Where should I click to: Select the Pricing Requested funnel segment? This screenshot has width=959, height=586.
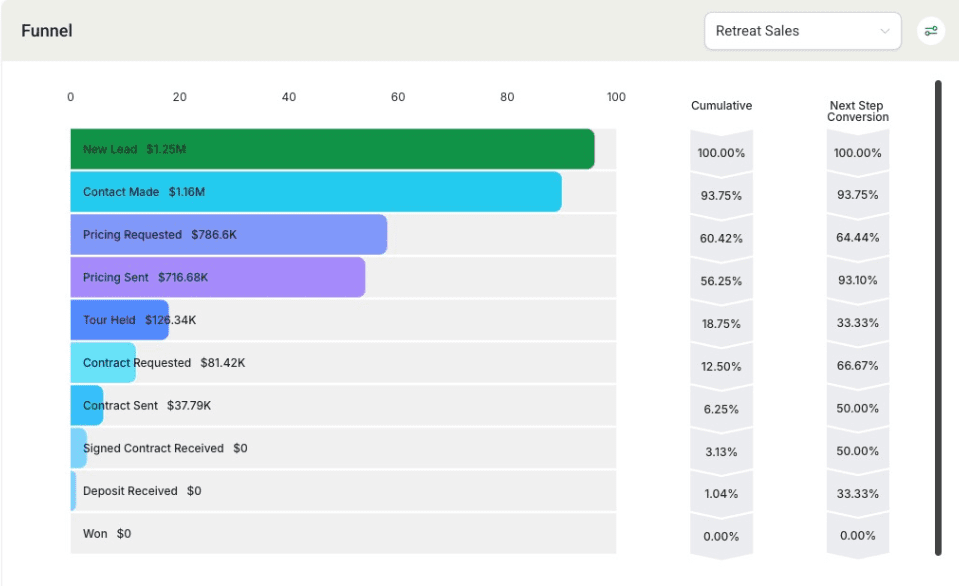click(228, 234)
